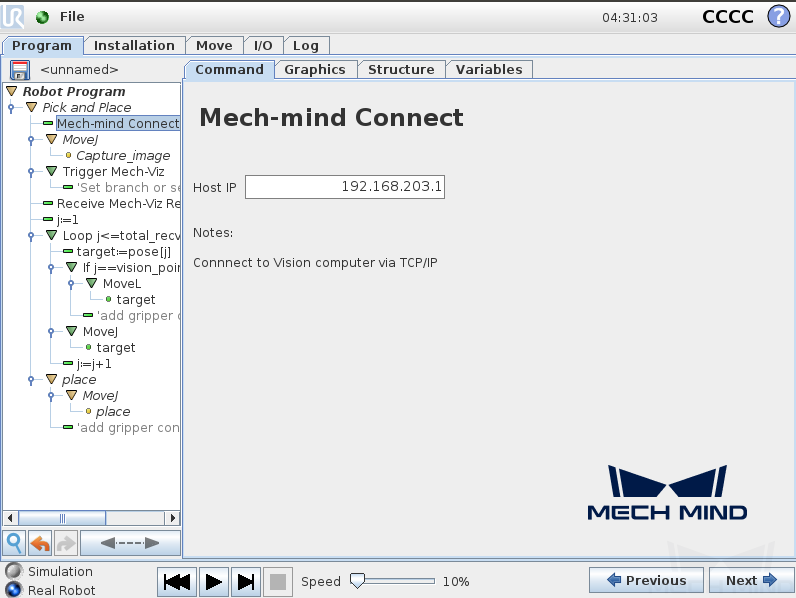Switch to the Graphics subtab
Viewport: 796px width, 598px height.
tap(315, 70)
